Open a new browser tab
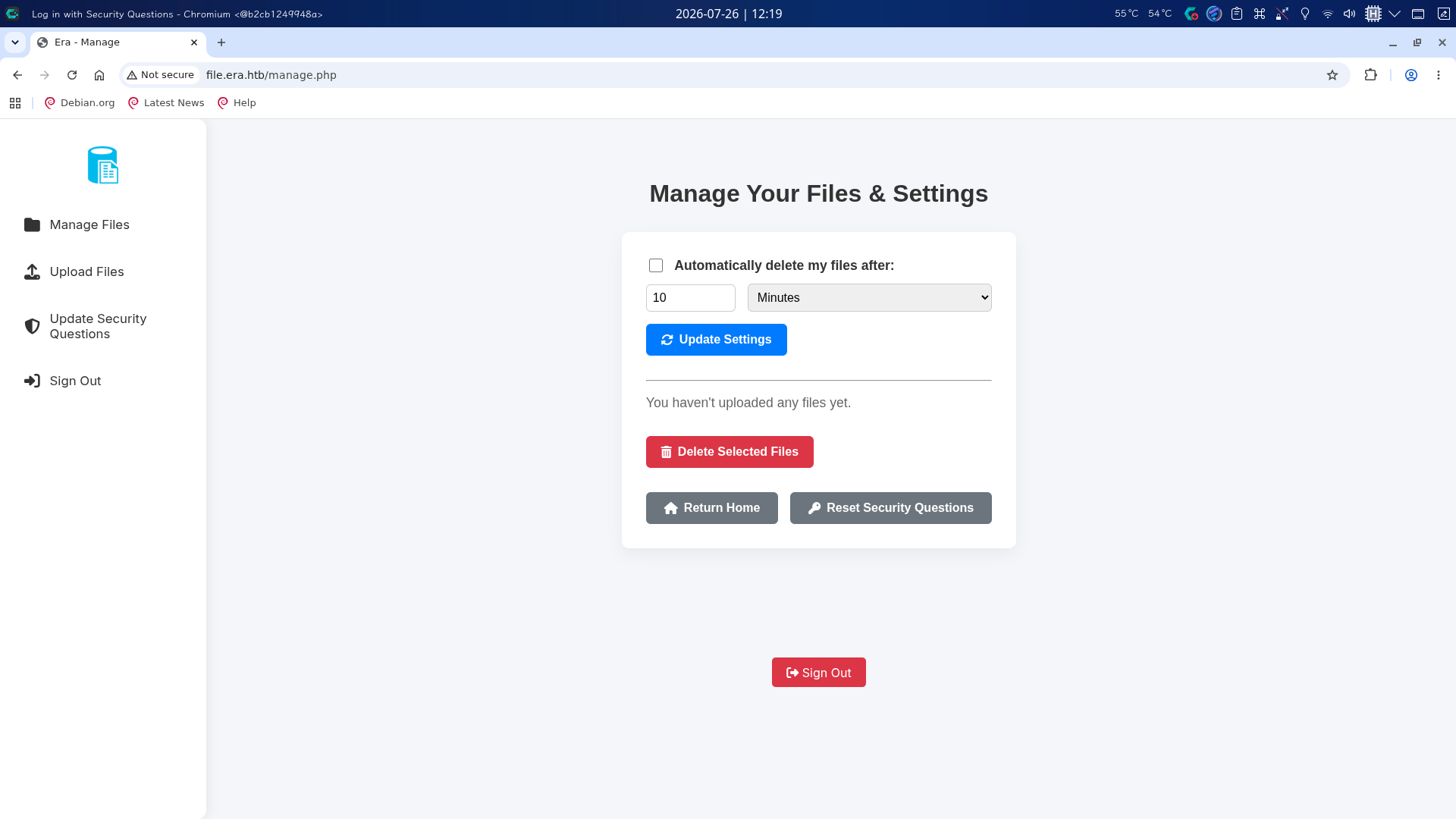The image size is (1456, 819). coord(221,42)
